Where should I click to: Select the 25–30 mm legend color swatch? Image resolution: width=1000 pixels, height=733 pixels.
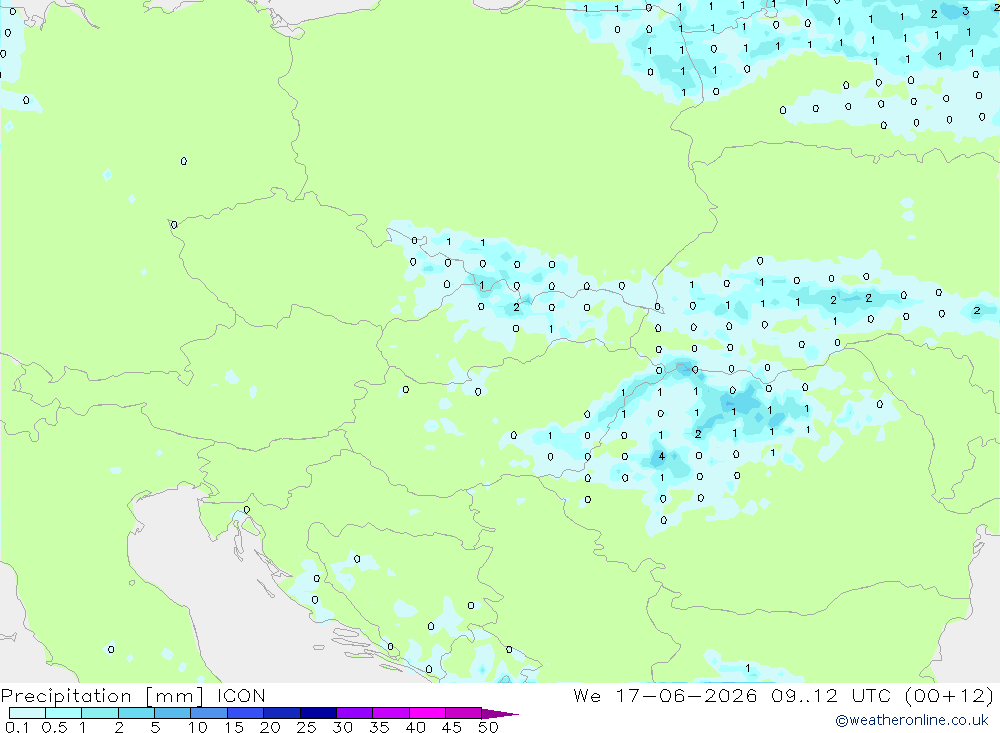point(318,713)
